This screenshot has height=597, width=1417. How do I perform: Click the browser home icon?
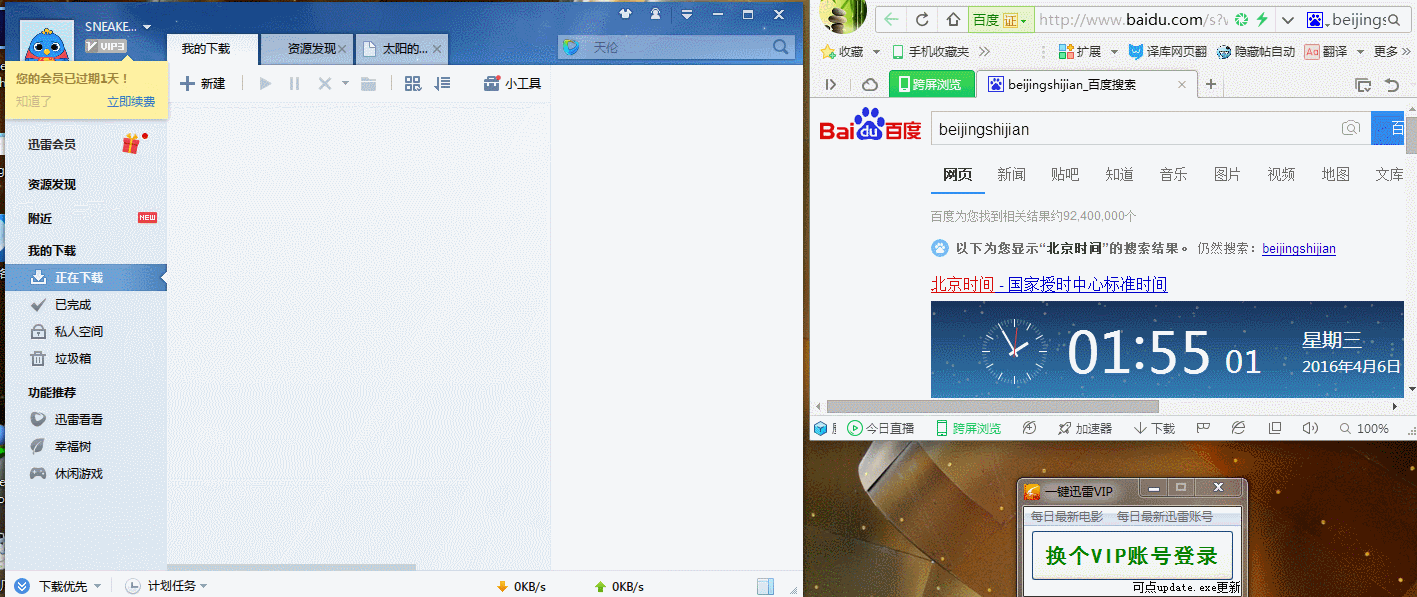coord(954,19)
